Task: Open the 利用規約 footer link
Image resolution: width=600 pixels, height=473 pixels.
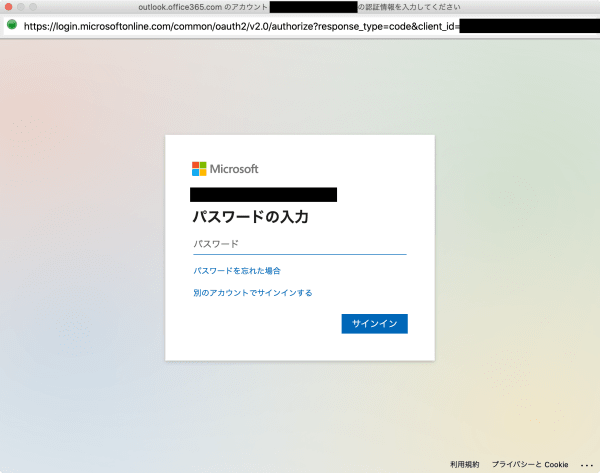Action: (465, 465)
